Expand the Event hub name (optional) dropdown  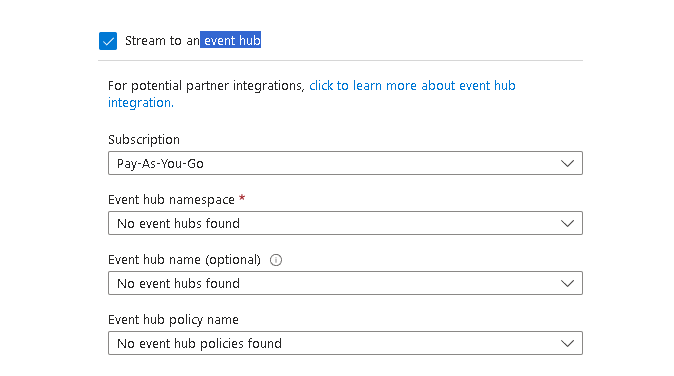point(345,283)
